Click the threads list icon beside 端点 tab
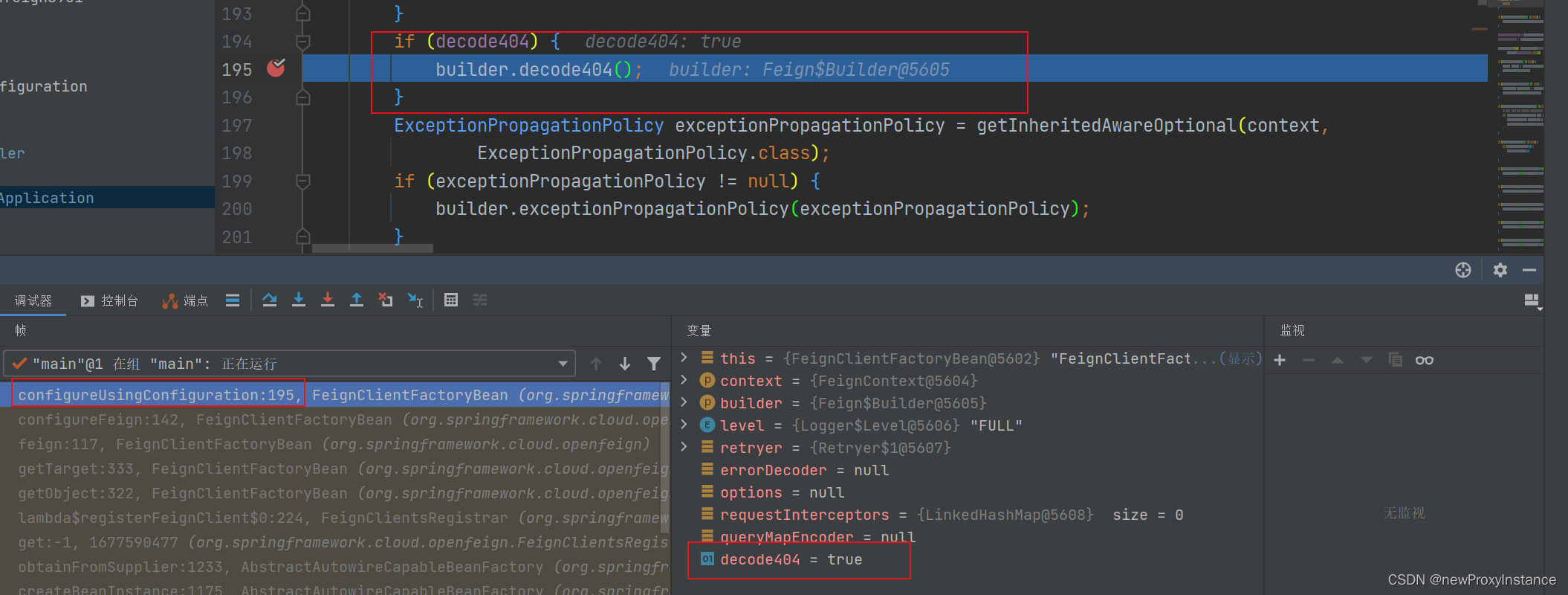This screenshot has width=1568, height=595. pyautogui.click(x=233, y=300)
